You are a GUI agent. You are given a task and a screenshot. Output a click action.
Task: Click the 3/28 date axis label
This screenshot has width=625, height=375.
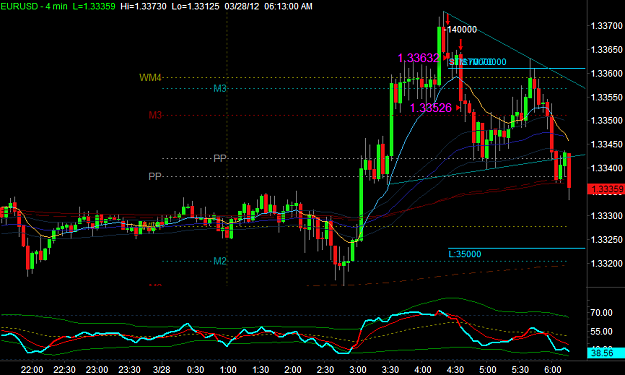[x=161, y=370]
